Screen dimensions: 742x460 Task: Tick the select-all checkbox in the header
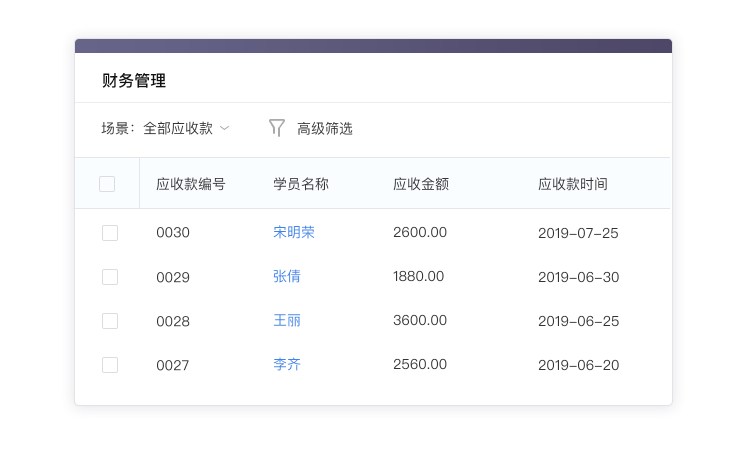click(107, 184)
